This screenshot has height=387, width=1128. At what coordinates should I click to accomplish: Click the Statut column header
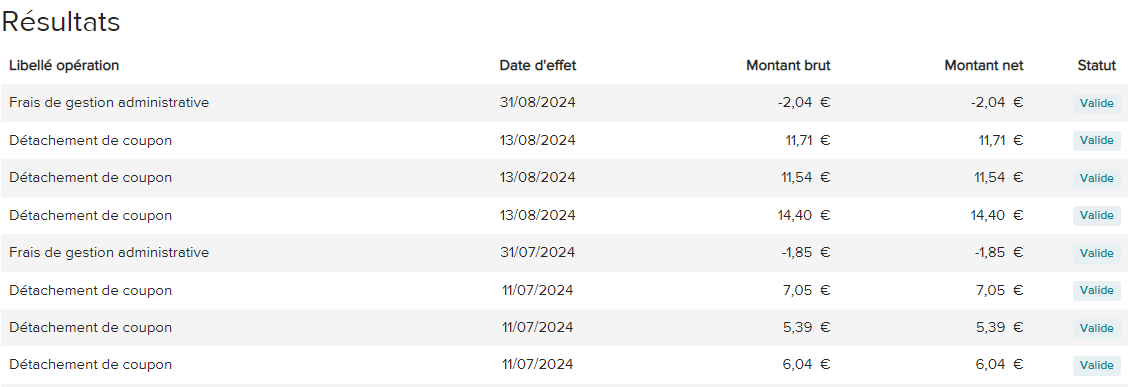point(1096,65)
